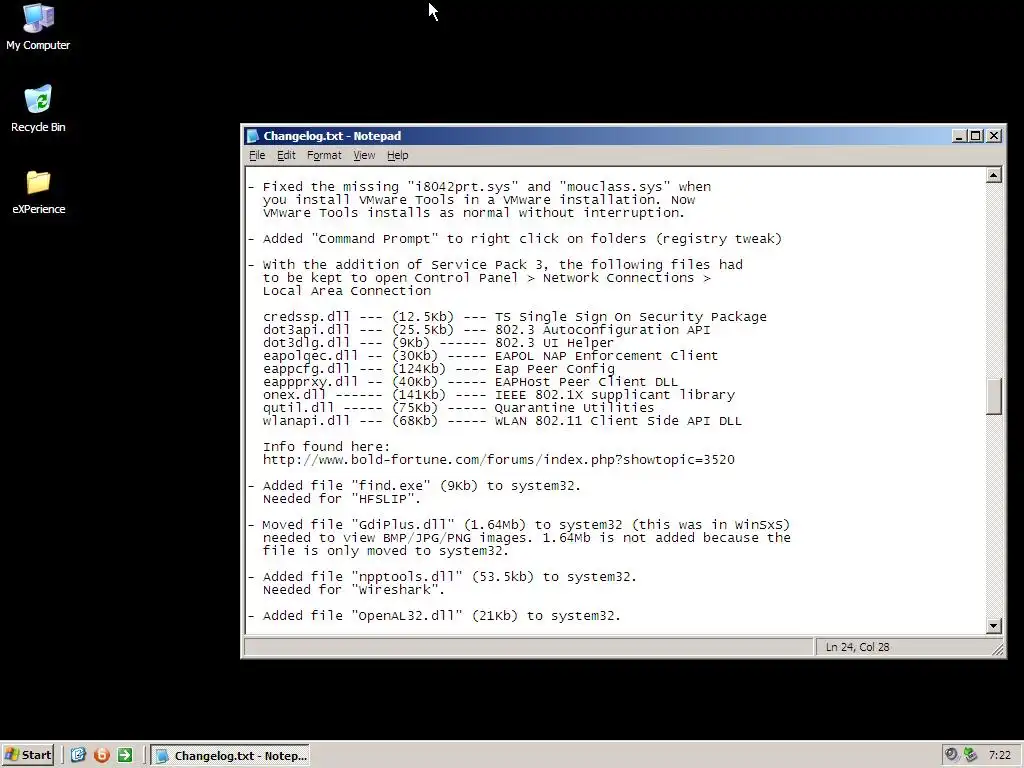Click the first system tray icon
Screen dimensions: 1024x768
pos(952,754)
